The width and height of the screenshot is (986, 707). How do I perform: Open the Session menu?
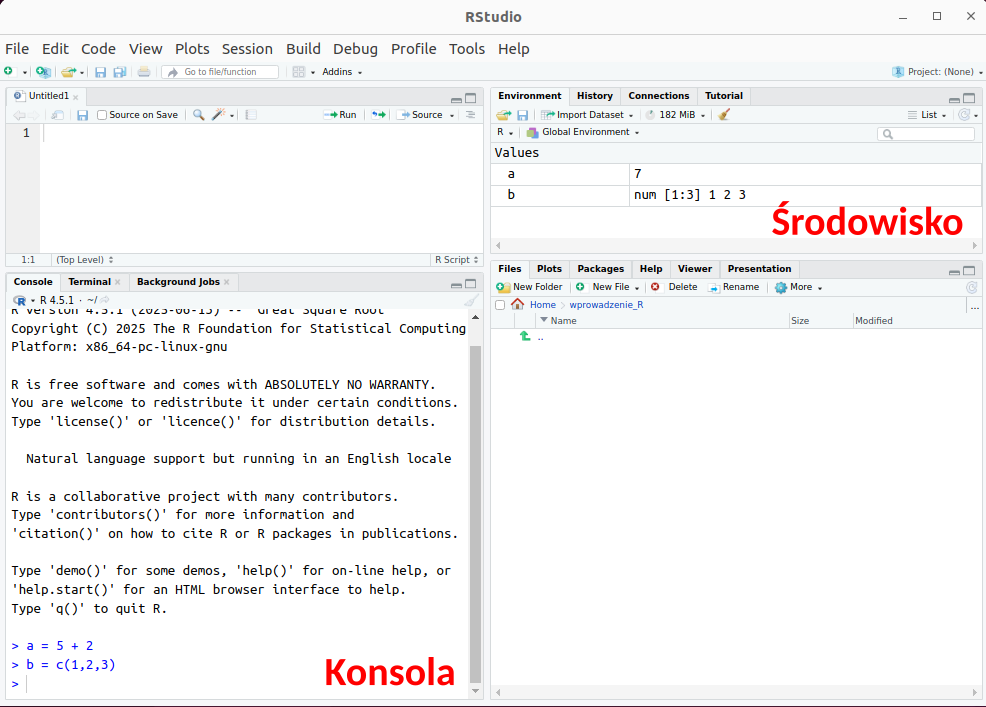[247, 49]
